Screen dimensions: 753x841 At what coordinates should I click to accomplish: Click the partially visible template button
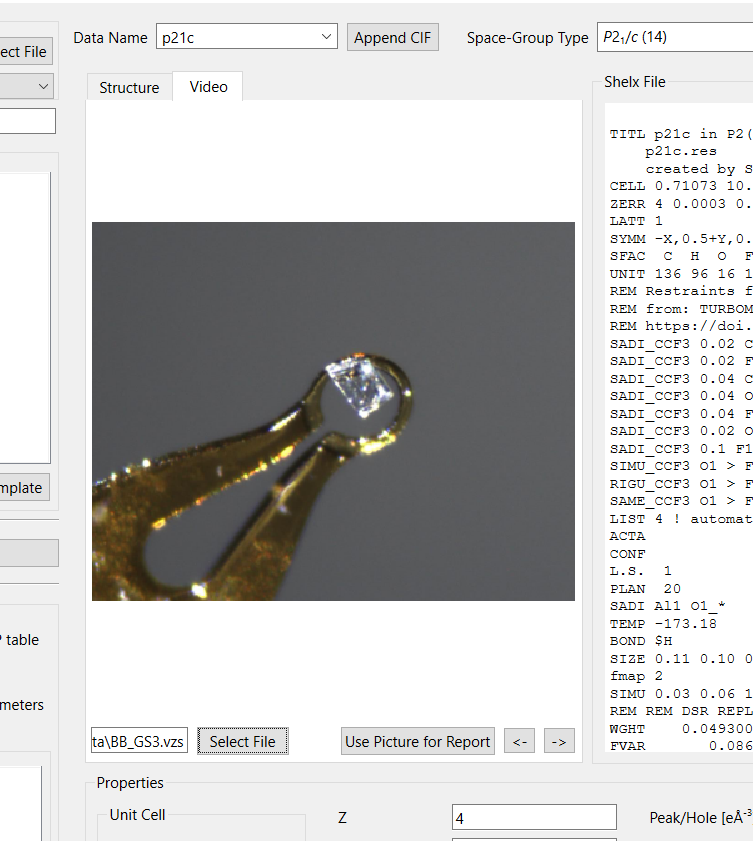coord(24,487)
